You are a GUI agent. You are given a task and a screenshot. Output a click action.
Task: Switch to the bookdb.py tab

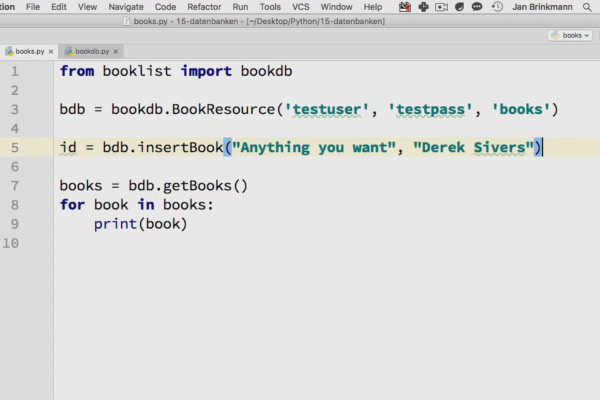tap(92, 51)
